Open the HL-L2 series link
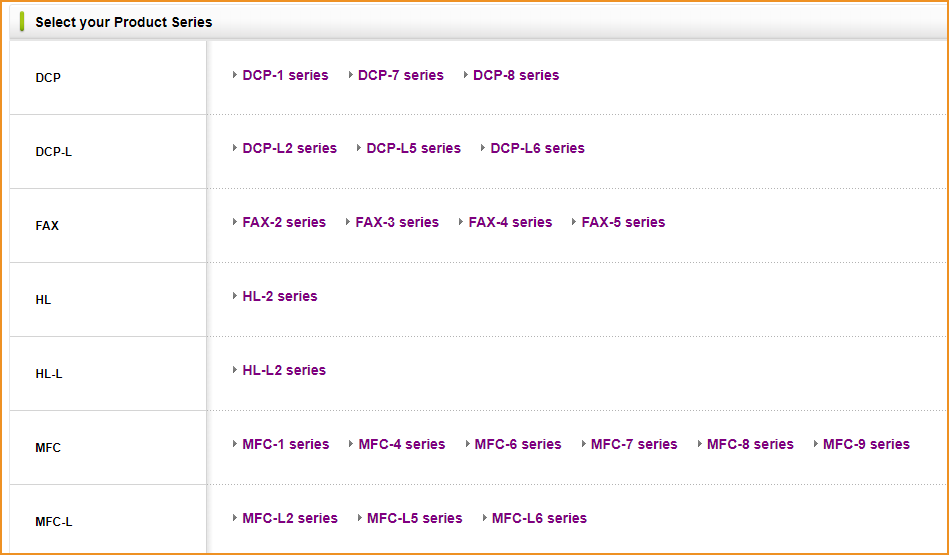 click(284, 370)
